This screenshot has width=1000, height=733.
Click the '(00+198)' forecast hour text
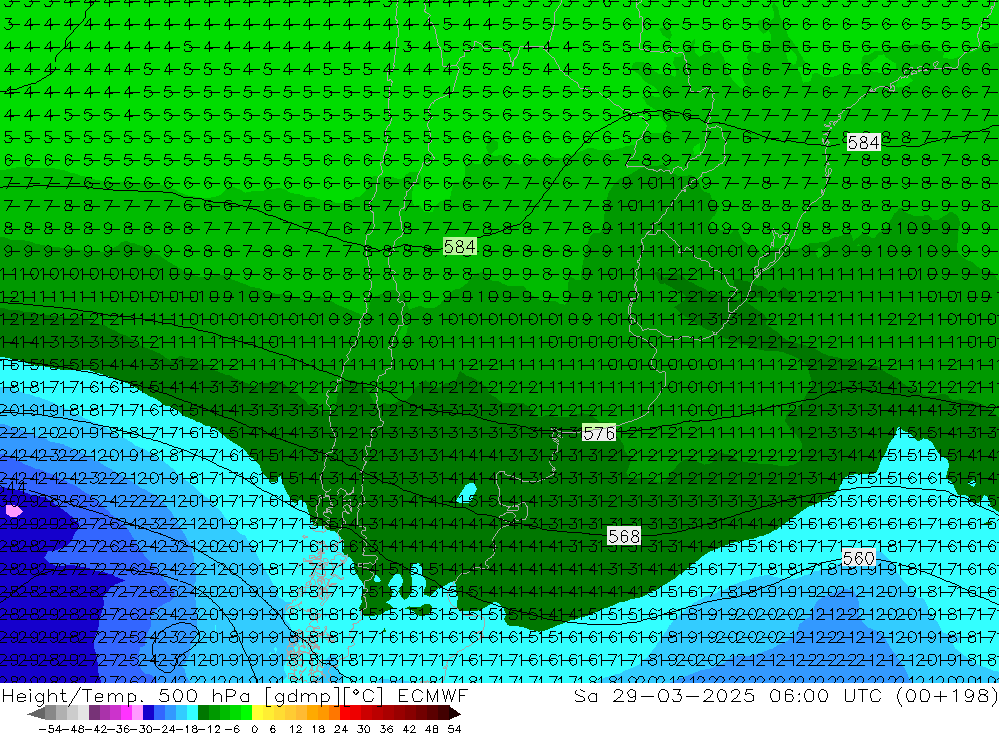pos(946,696)
